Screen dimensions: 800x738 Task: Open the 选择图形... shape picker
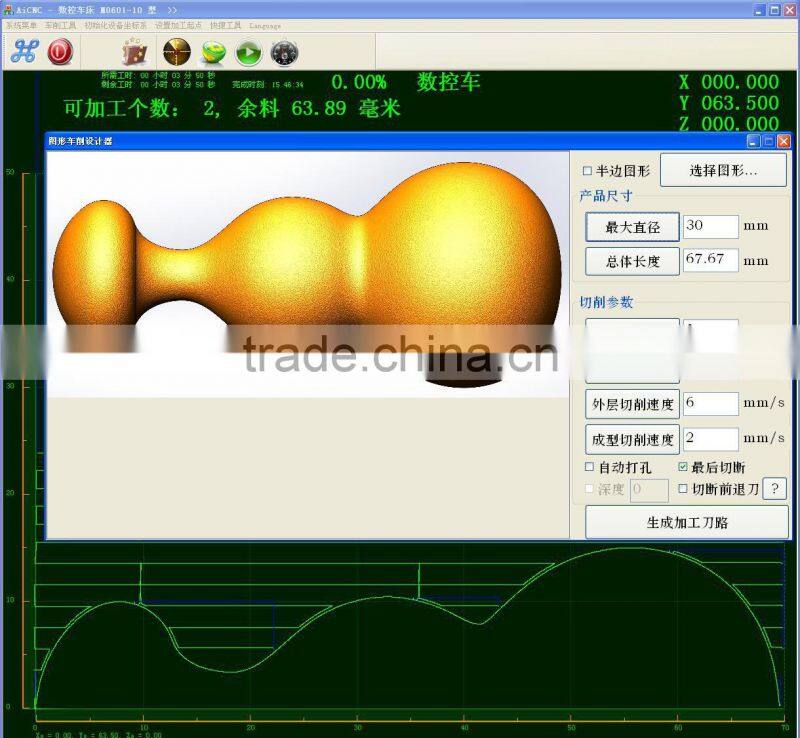pyautogui.click(x=723, y=171)
